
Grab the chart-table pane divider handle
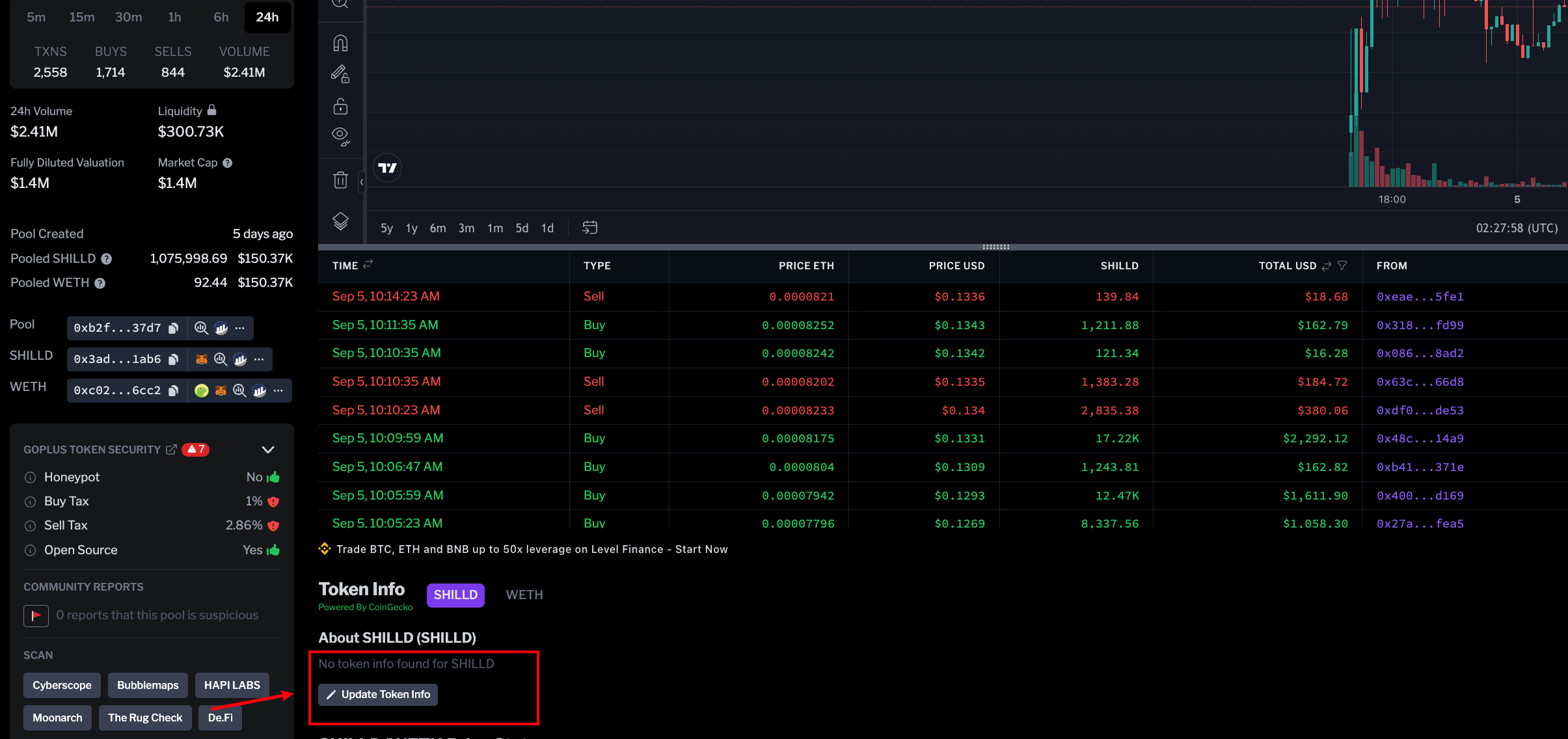pos(995,247)
